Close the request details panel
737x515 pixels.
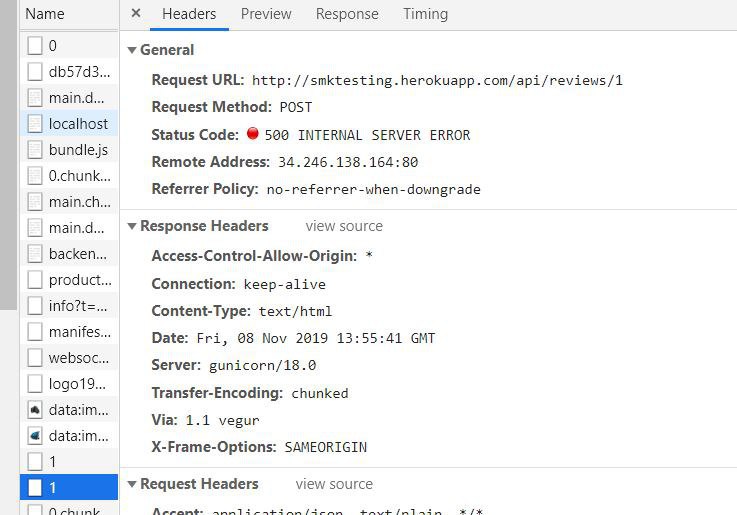pos(136,14)
